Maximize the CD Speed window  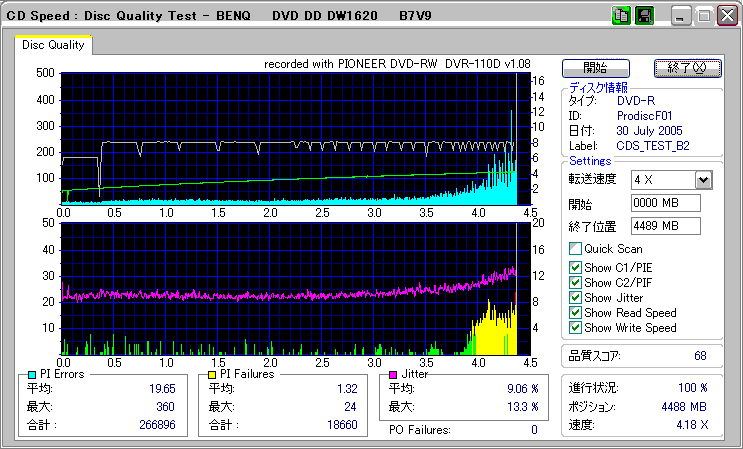(x=704, y=16)
